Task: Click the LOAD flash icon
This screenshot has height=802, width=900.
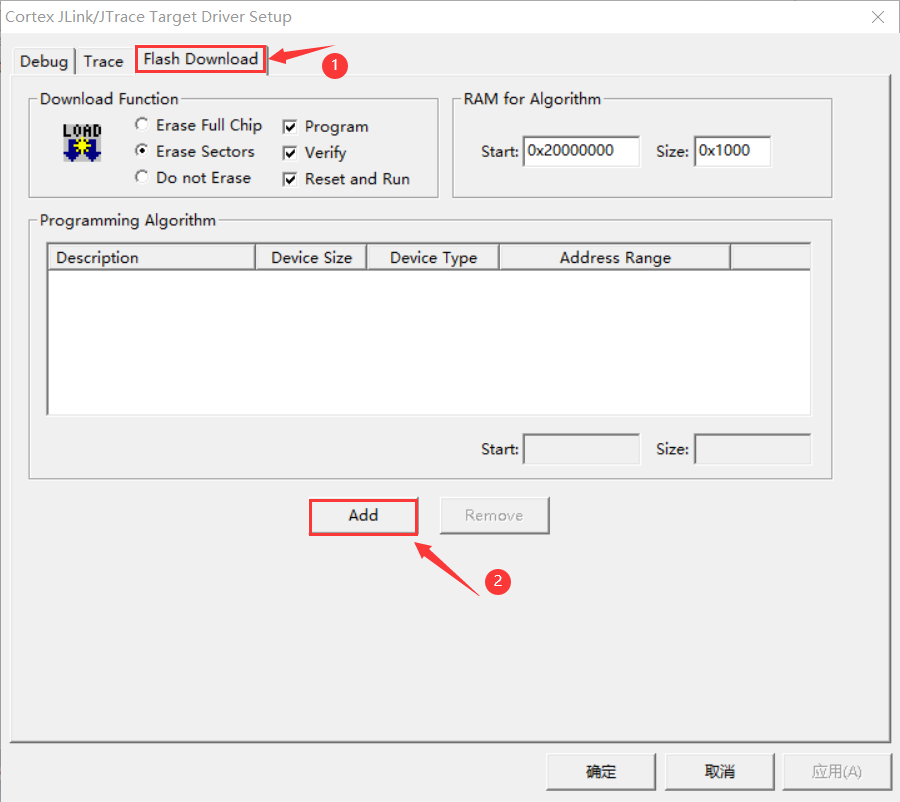Action: tap(80, 142)
